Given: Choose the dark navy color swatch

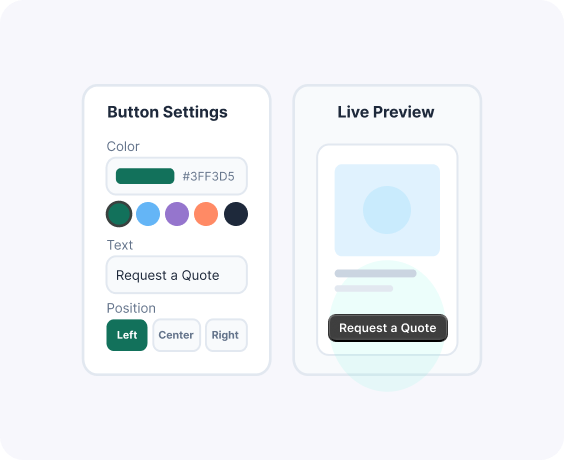Looking at the screenshot, I should click(x=236, y=214).
